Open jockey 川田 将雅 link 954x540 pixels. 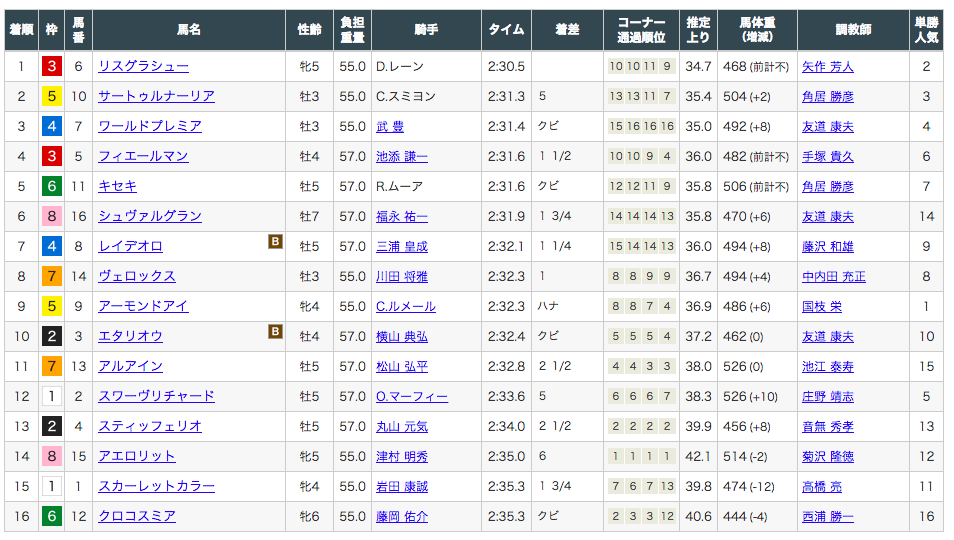pos(402,277)
